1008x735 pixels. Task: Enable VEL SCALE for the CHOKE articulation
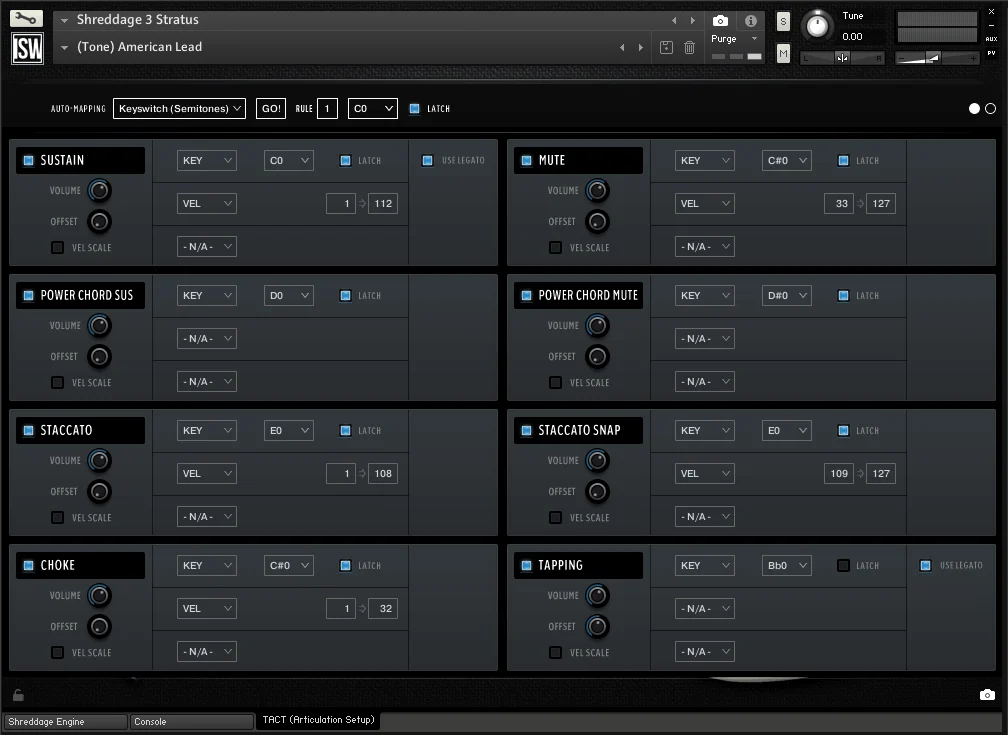[x=57, y=652]
